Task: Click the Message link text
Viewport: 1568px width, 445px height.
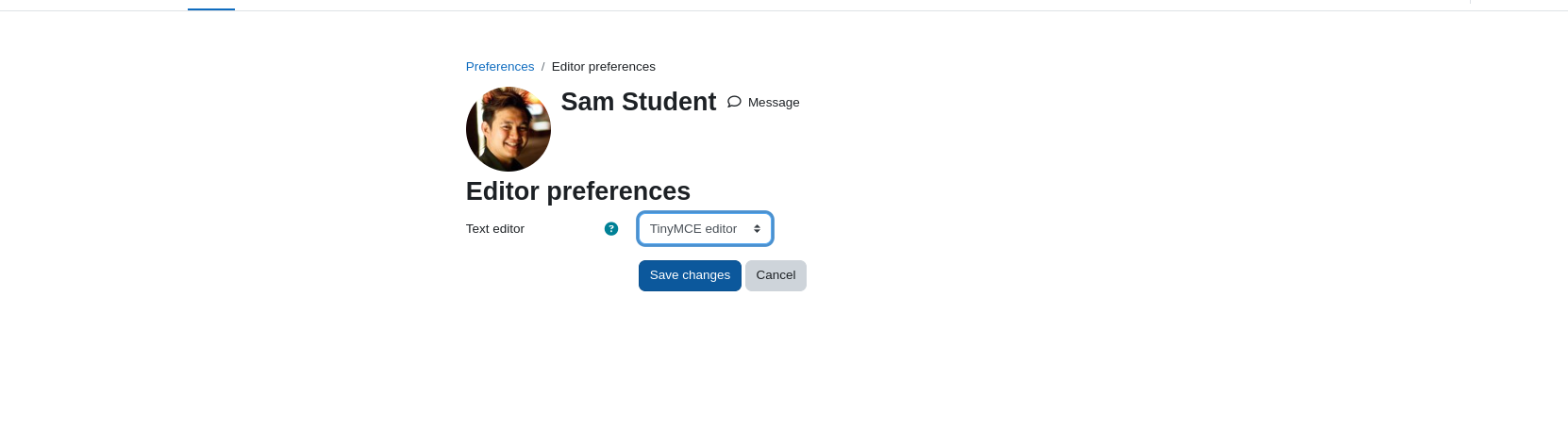Action: click(x=774, y=103)
